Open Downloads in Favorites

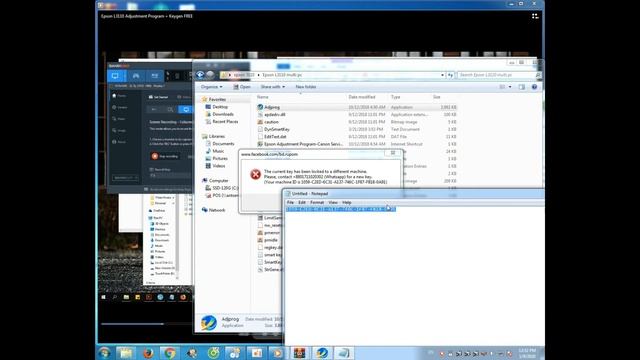pyautogui.click(x=223, y=114)
